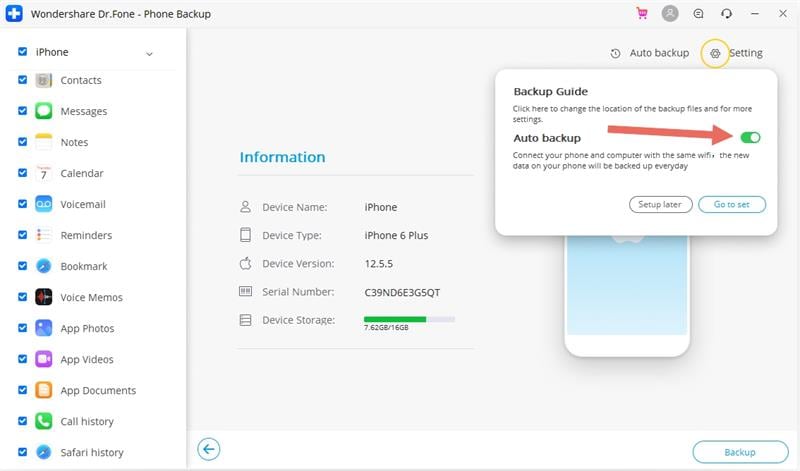Turn off the Auto backup toggle

[751, 137]
